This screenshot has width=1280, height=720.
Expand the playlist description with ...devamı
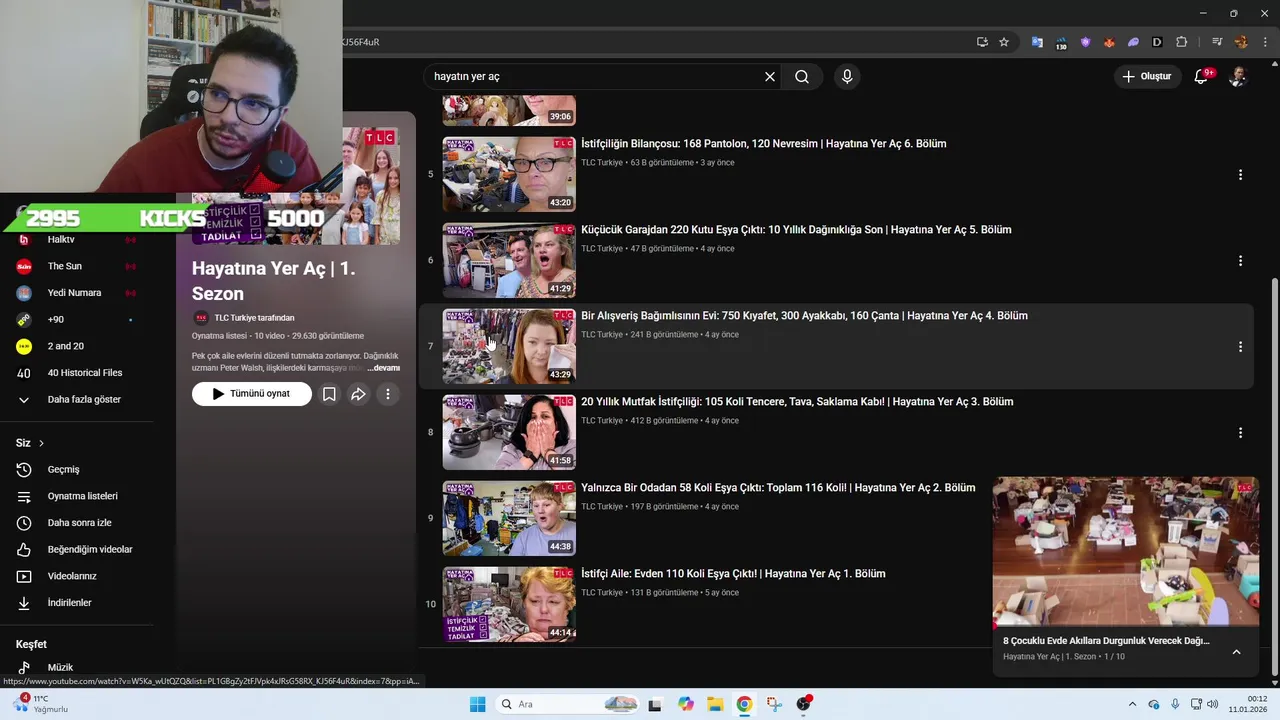[384, 368]
